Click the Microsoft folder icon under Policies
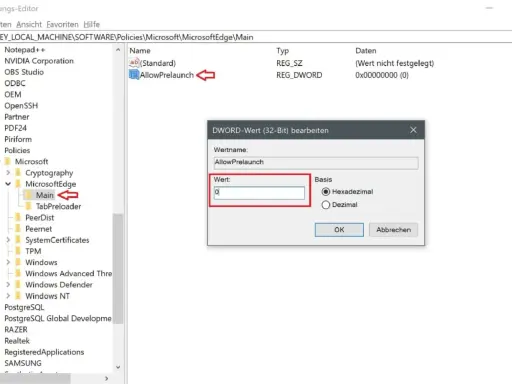This screenshot has height=384, width=512. click(7, 161)
